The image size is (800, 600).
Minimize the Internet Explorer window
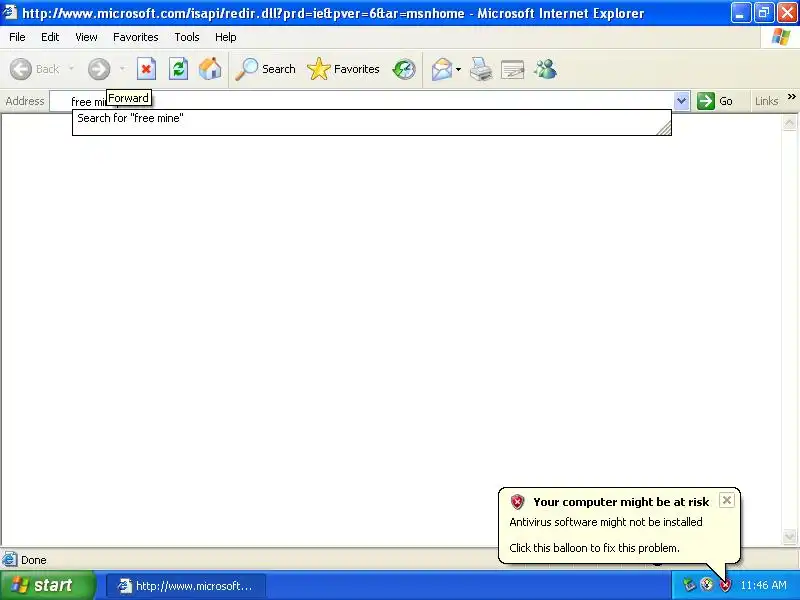740,13
